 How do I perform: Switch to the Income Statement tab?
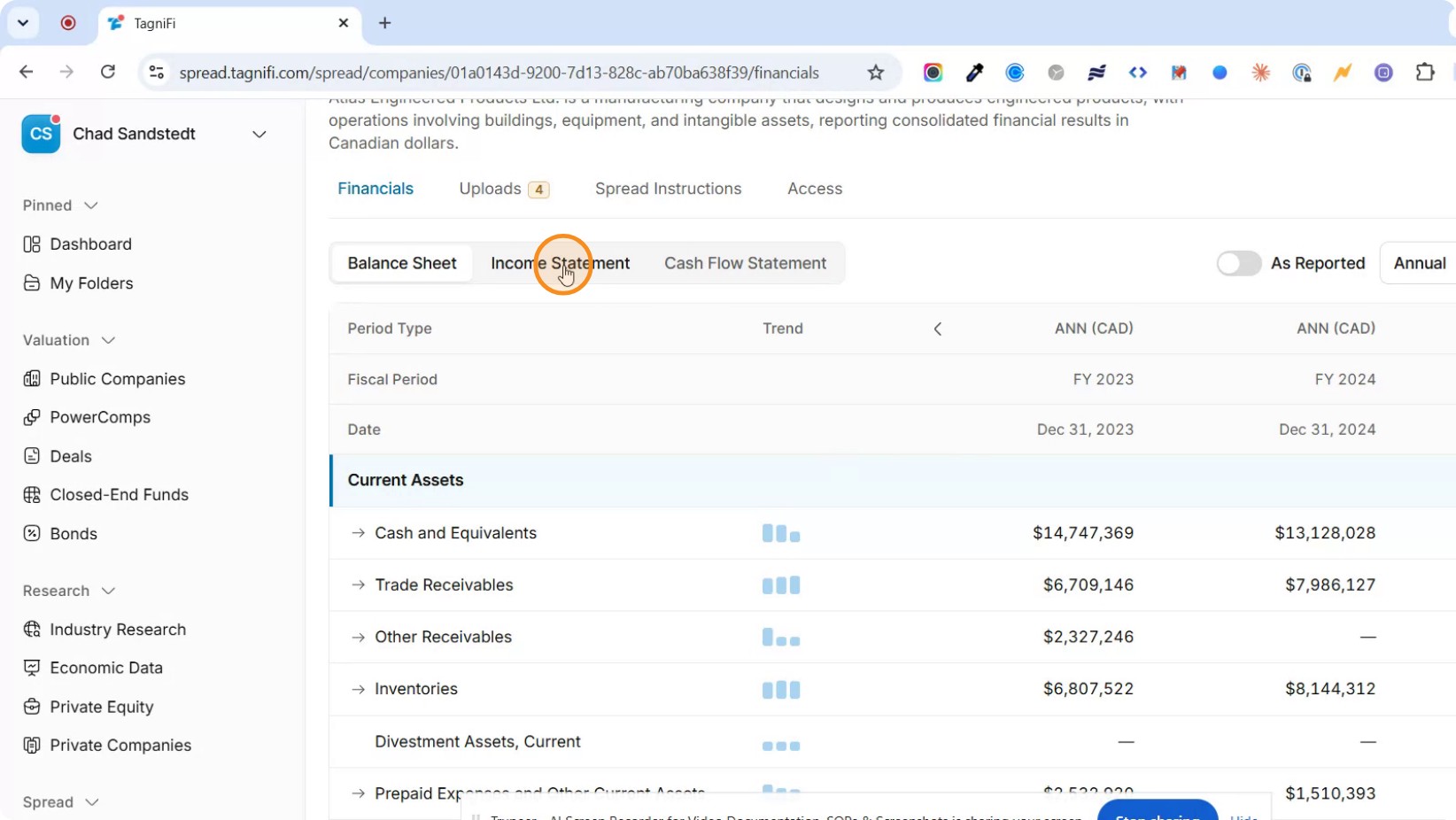pos(561,263)
